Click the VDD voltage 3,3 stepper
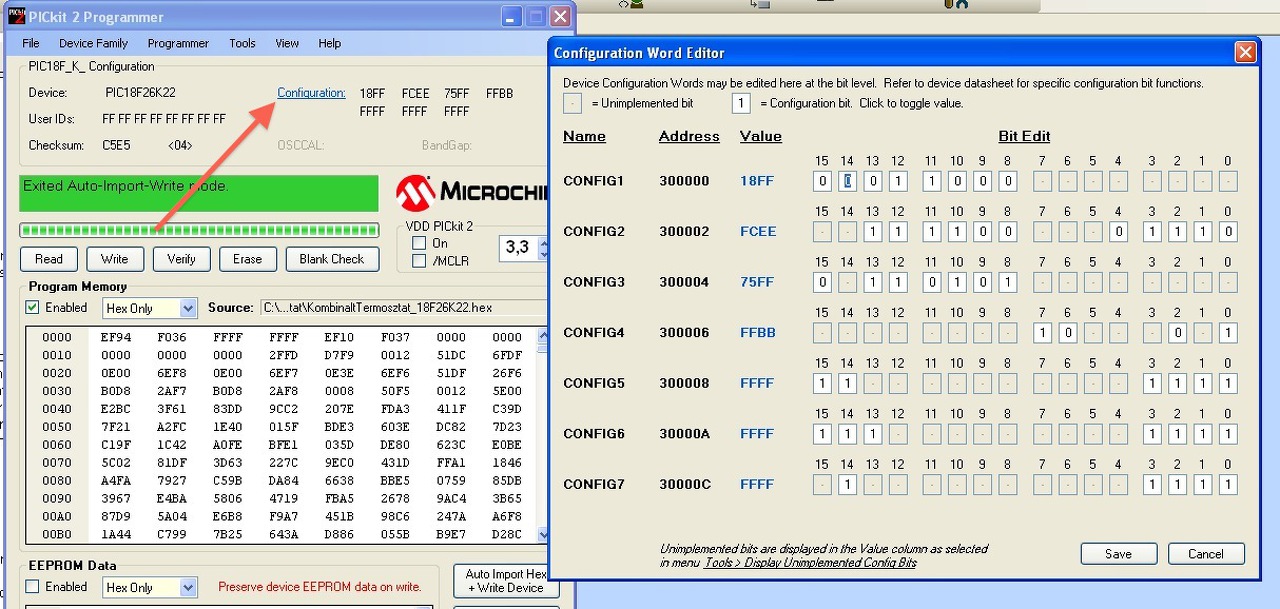The height and width of the screenshot is (609, 1280). point(544,247)
